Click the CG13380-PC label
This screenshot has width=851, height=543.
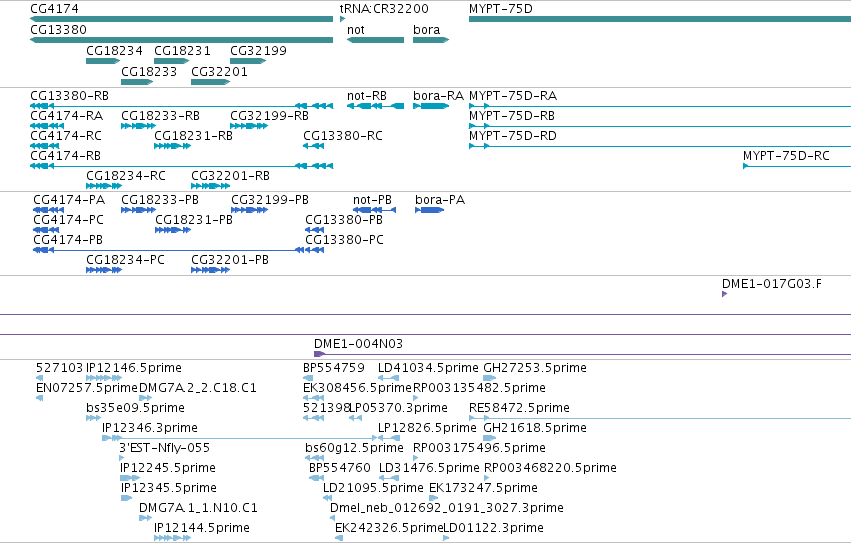pyautogui.click(x=344, y=240)
